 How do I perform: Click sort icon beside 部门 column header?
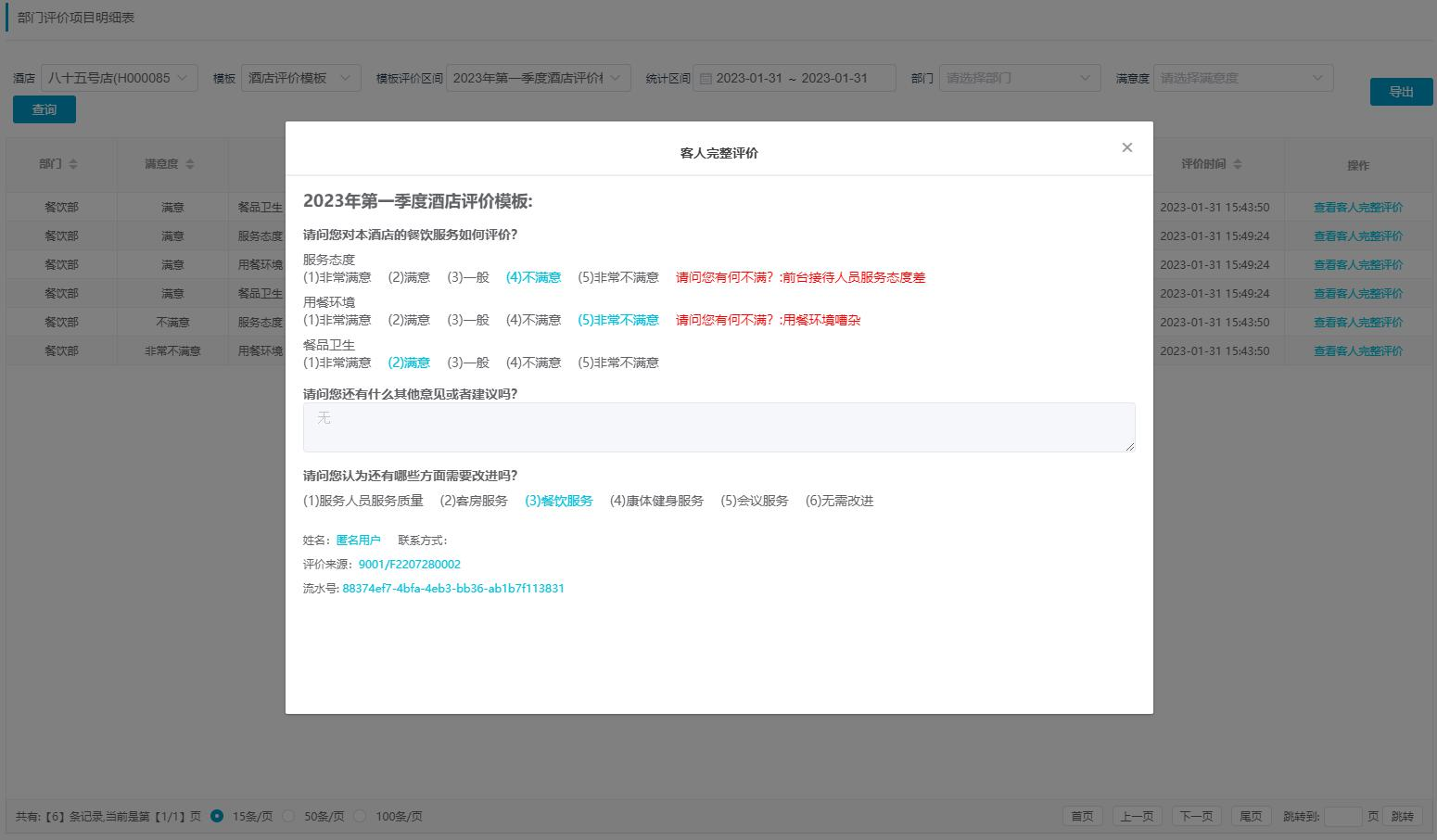tap(73, 164)
